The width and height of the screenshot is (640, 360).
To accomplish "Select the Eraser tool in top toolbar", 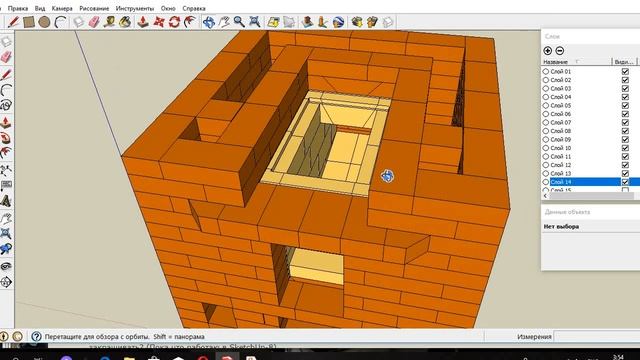I will 94,22.
